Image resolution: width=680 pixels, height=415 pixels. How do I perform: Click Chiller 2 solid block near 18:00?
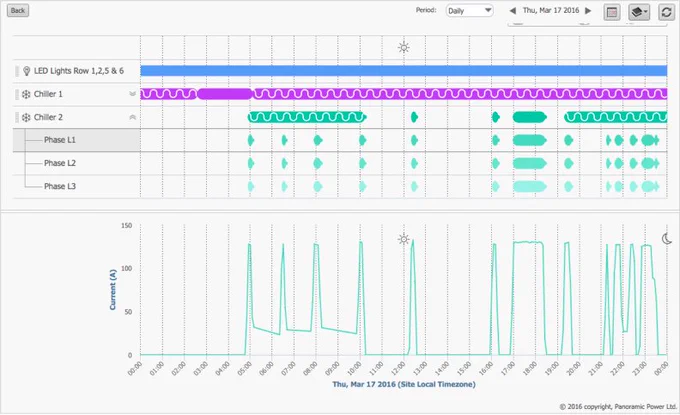click(530, 117)
